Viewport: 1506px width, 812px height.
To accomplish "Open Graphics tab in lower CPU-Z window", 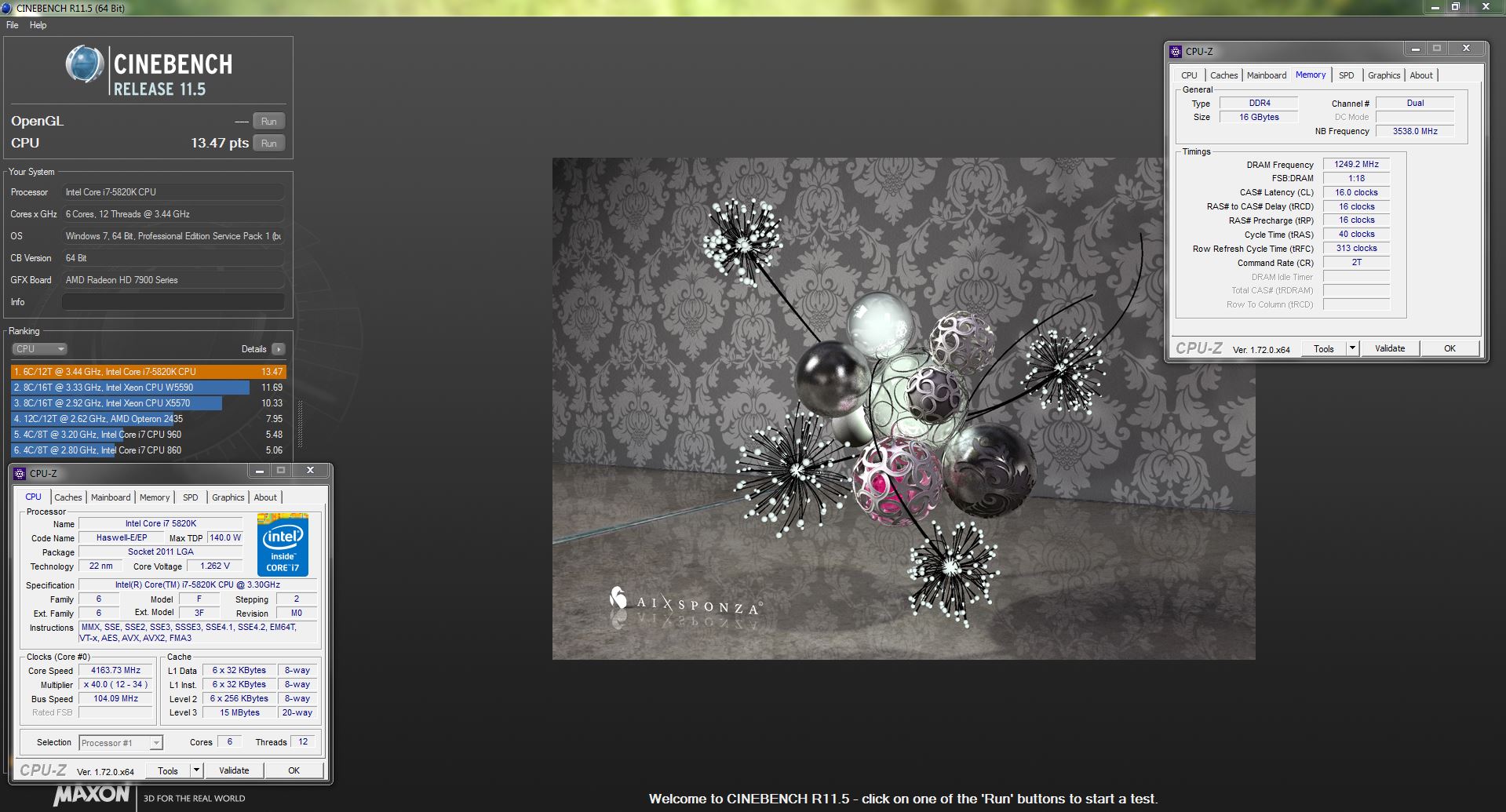I will pos(228,497).
